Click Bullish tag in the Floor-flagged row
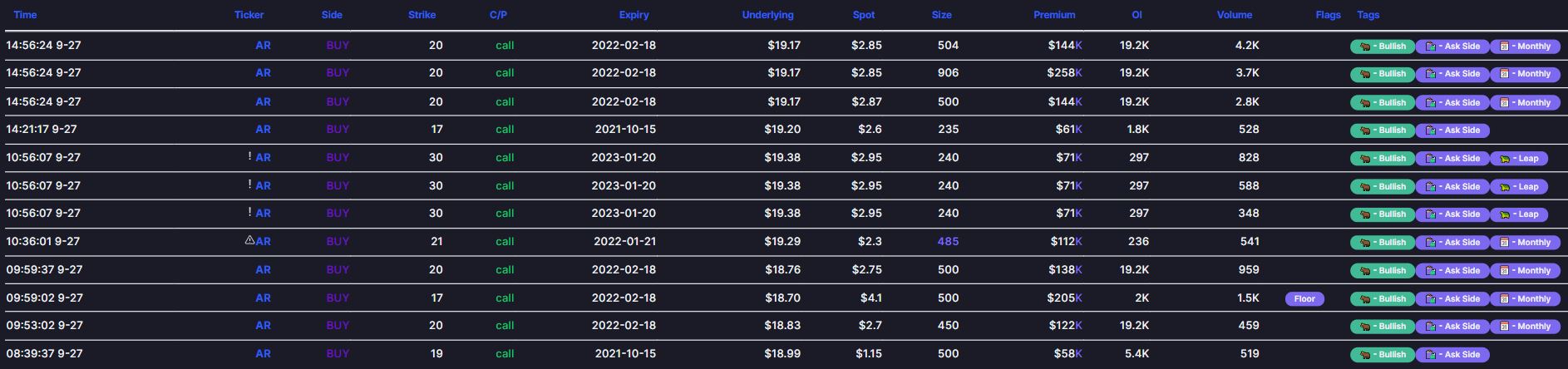The image size is (1568, 369). [x=1382, y=298]
